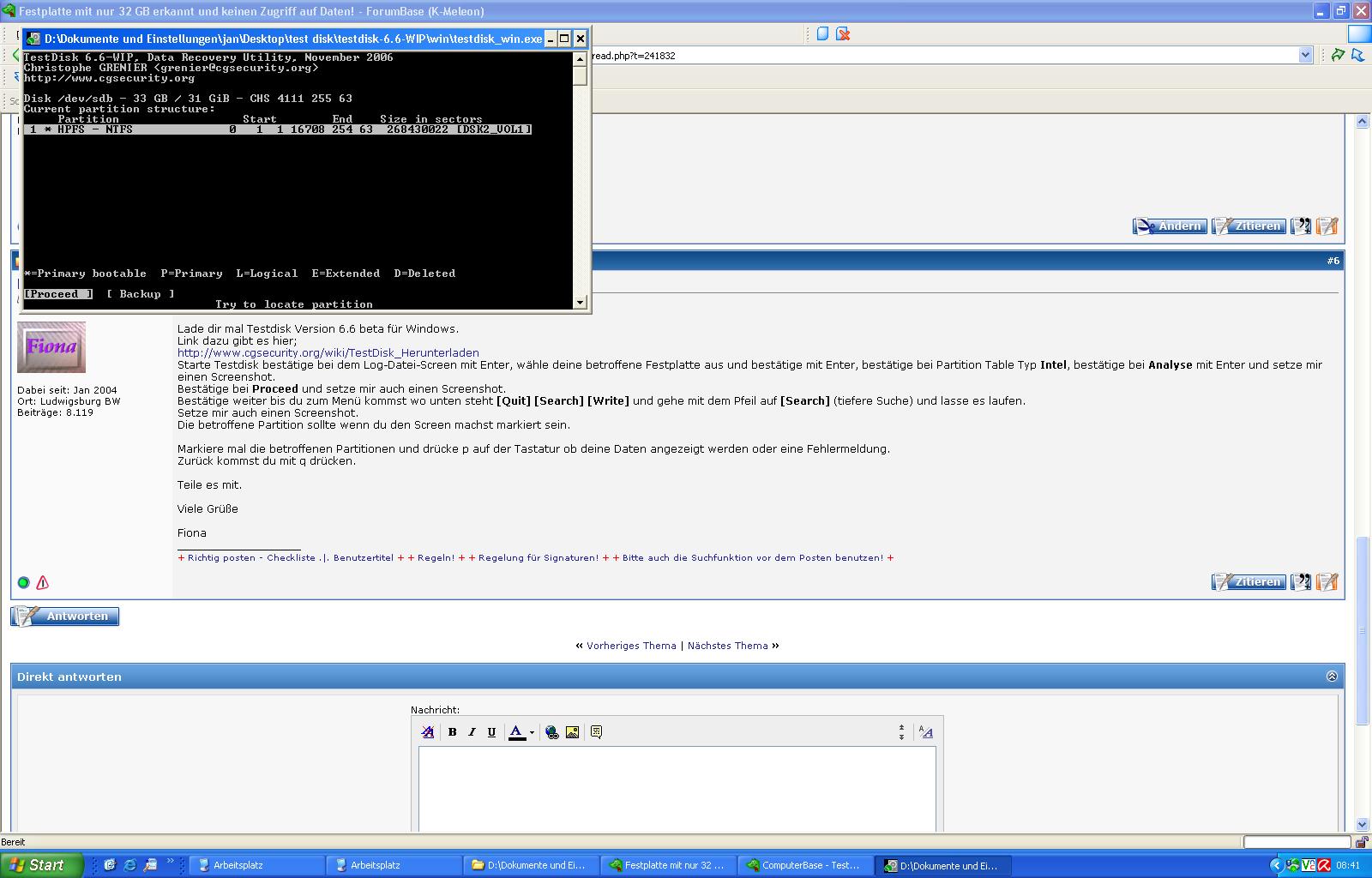Open the Richtig posten - Checkliste signature link
Viewport: 1372px width, 878px height.
[x=251, y=557]
